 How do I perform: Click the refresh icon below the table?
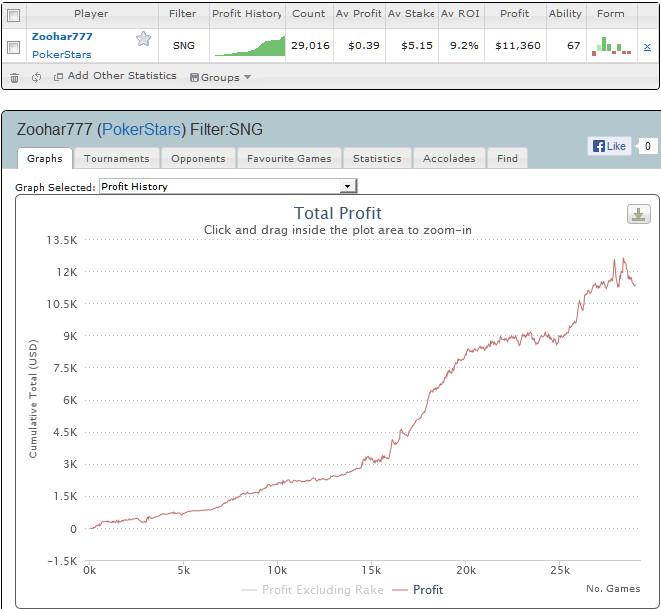[36, 77]
